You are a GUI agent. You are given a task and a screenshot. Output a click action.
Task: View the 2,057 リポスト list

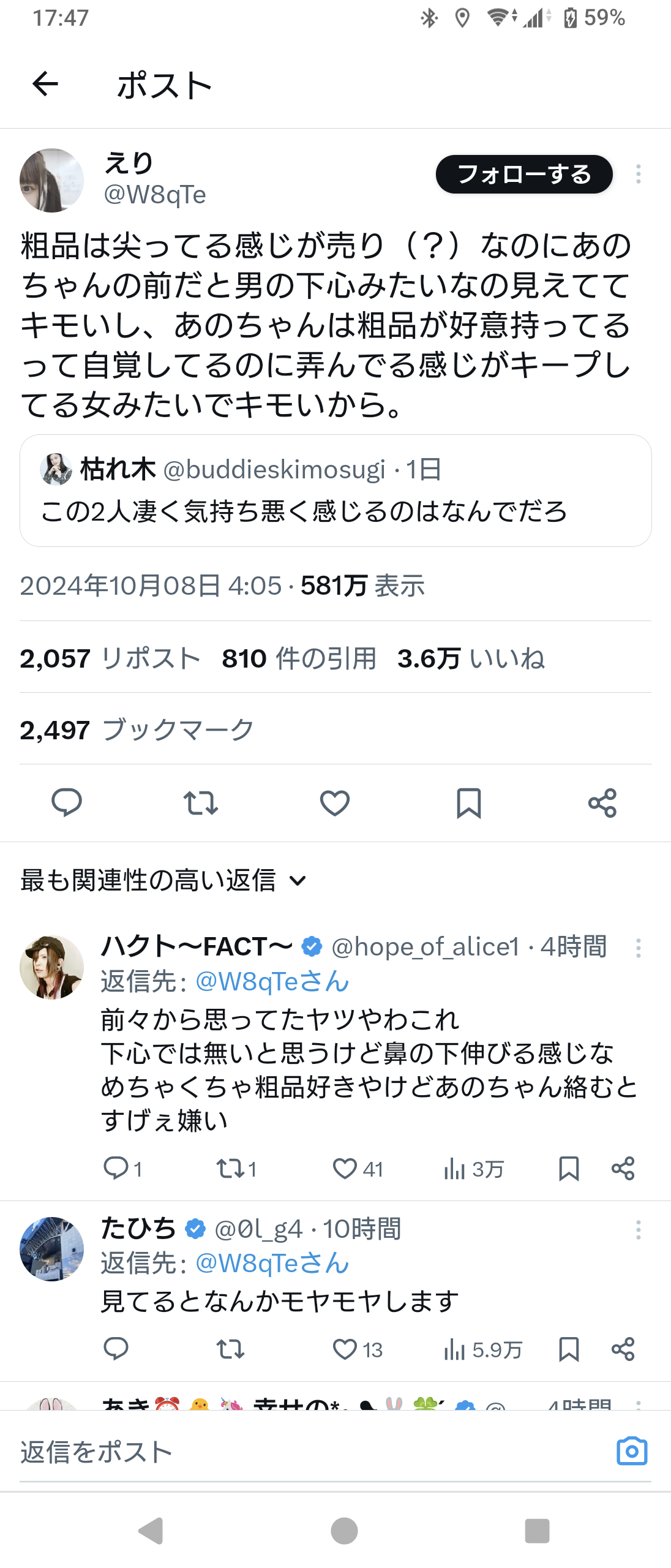click(x=110, y=658)
